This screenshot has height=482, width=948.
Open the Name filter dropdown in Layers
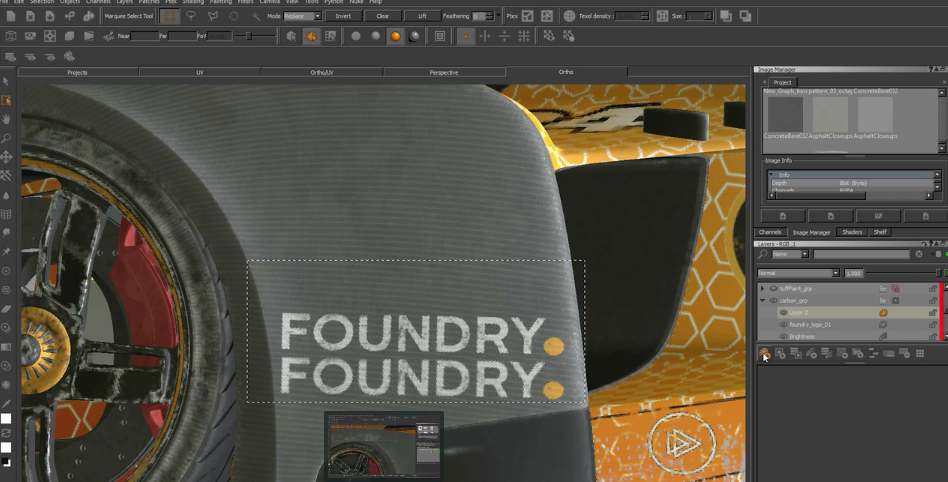(x=790, y=254)
